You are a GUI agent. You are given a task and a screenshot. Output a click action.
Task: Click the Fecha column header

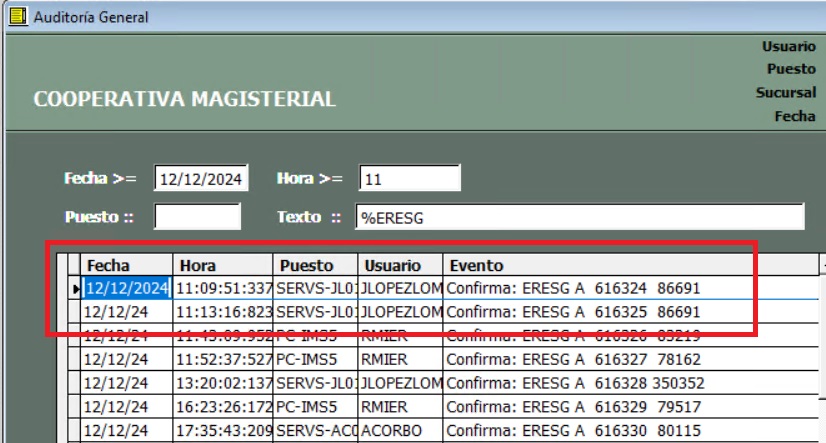coord(127,265)
